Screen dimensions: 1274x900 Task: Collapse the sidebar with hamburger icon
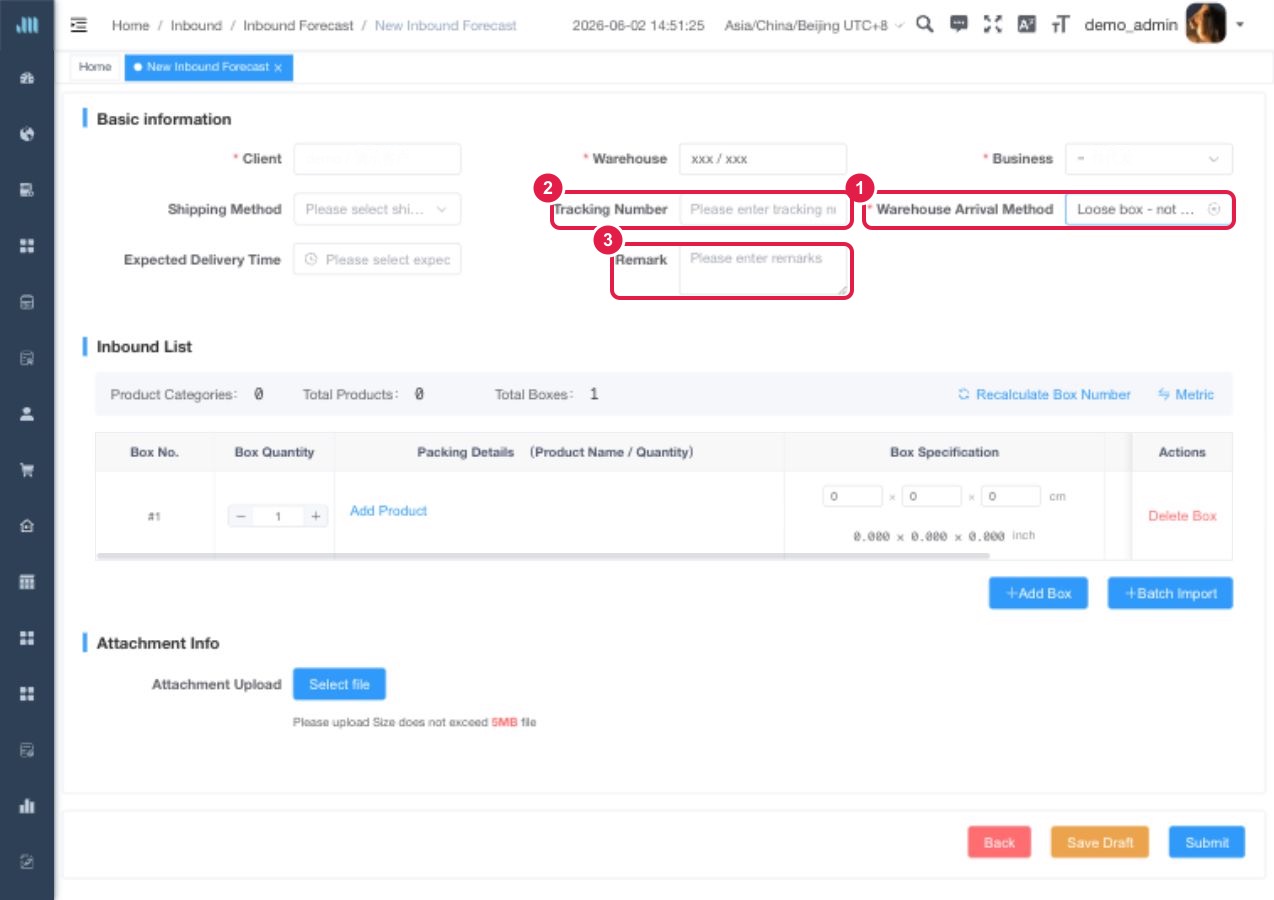(79, 25)
